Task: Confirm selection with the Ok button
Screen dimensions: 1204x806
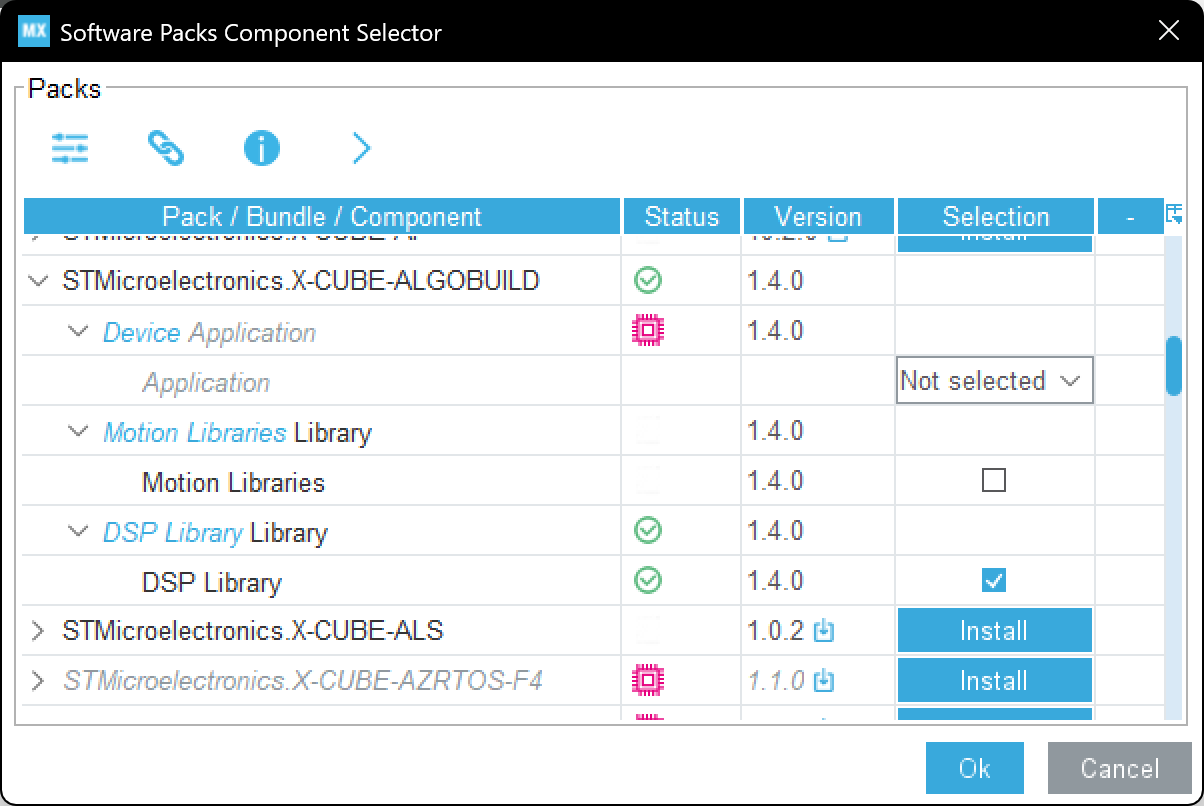Action: coord(974,768)
